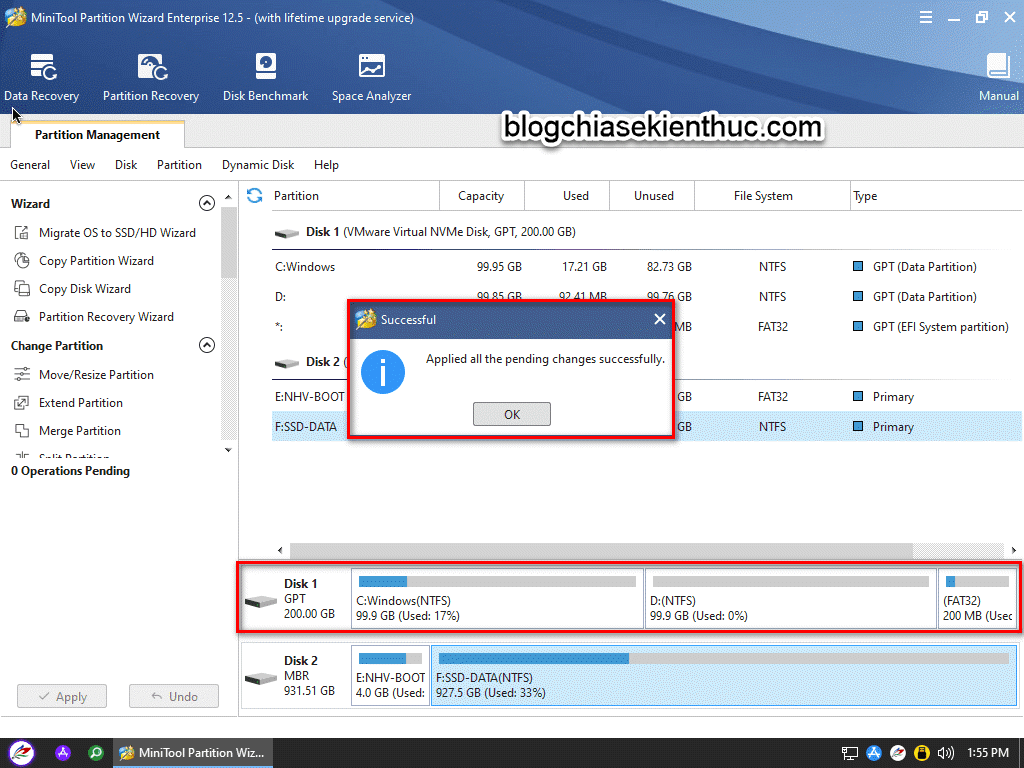Choose Extend Partition
The width and height of the screenshot is (1024, 768).
point(80,403)
